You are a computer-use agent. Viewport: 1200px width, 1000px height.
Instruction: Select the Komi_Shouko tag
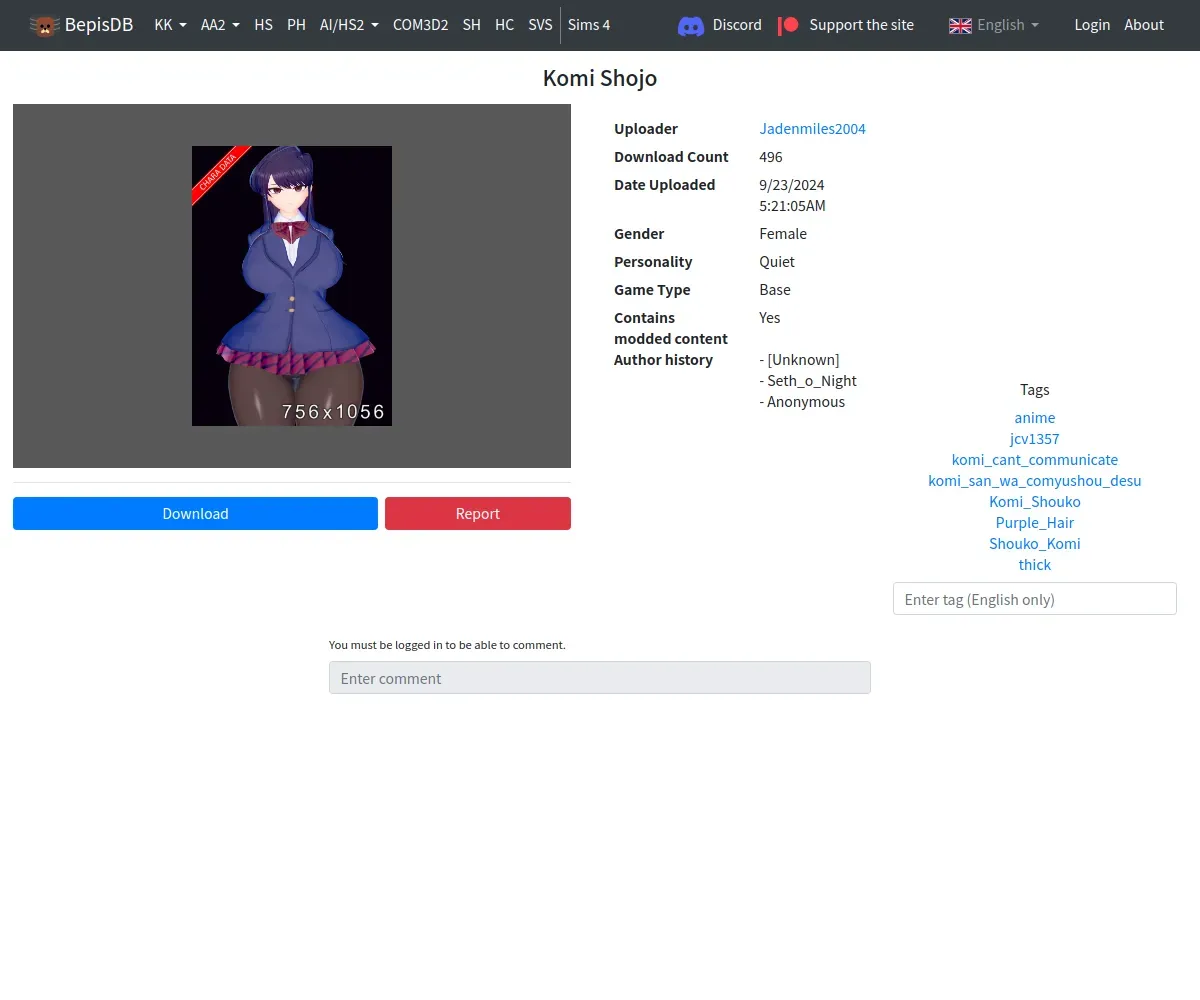(1035, 502)
